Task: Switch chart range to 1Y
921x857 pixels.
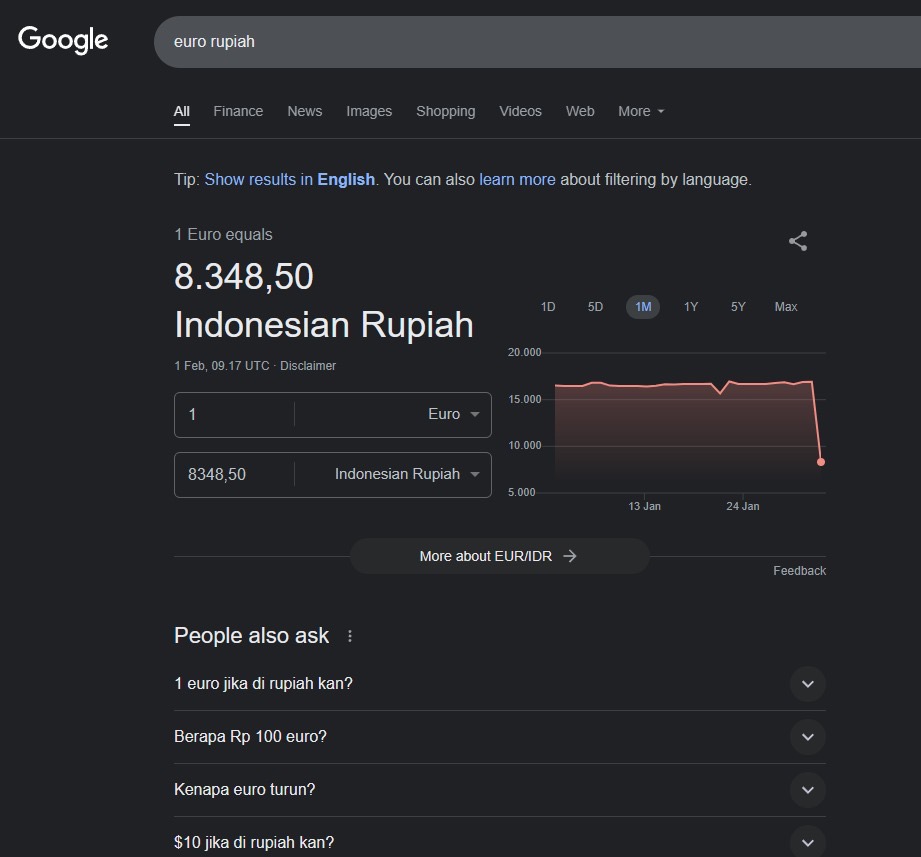Action: point(691,307)
